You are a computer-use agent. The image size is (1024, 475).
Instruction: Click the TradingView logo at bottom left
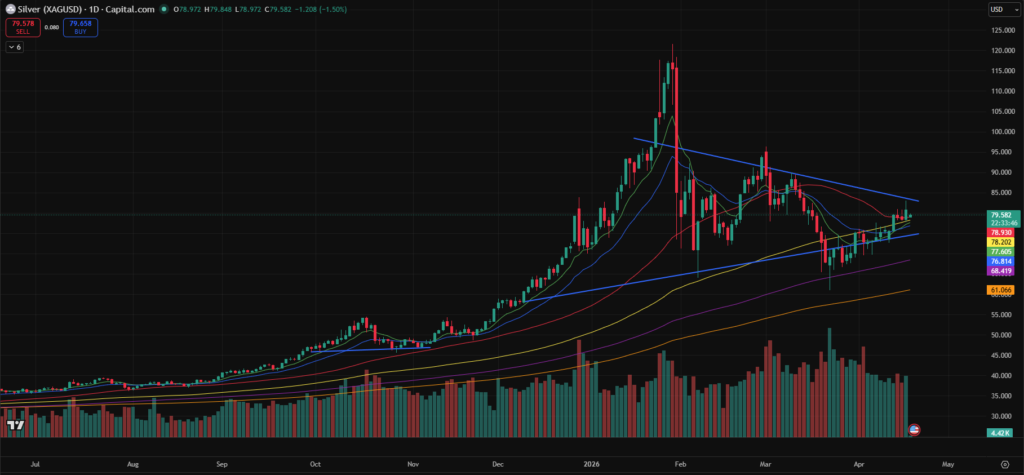[x=15, y=425]
